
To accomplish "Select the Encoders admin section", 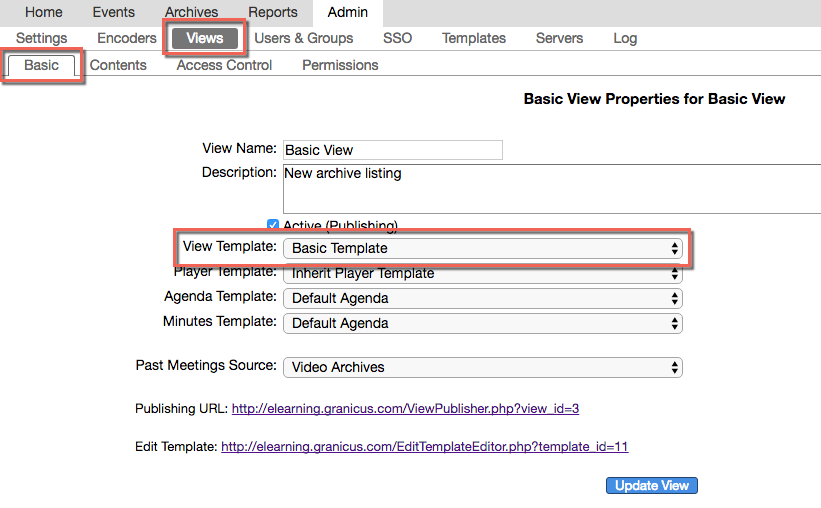I will (127, 38).
